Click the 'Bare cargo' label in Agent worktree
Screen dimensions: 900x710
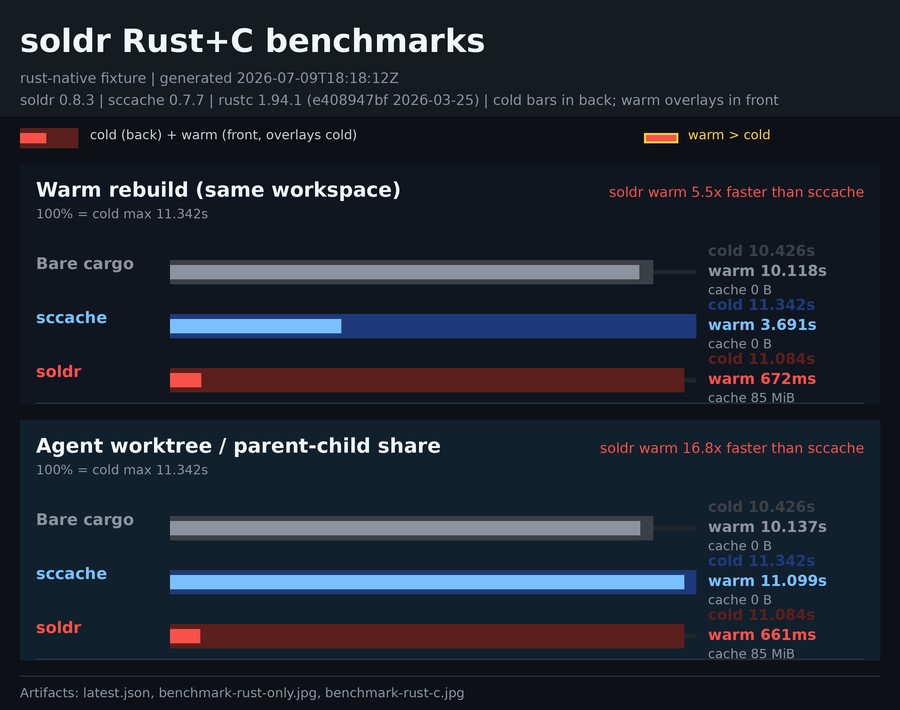point(85,519)
